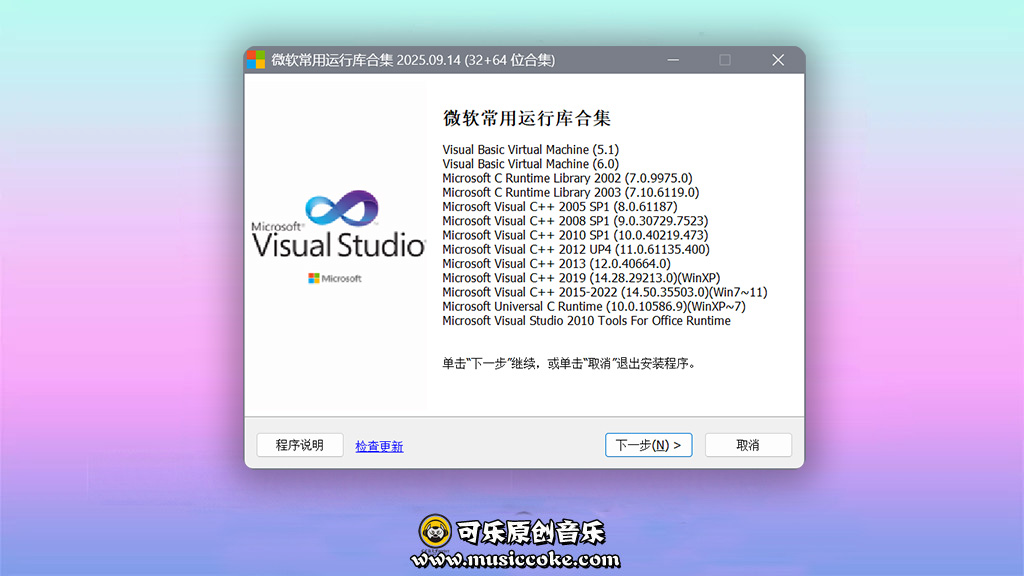The height and width of the screenshot is (576, 1024).
Task: Click Microsoft C Runtime Library 2002 entry
Action: 568,178
